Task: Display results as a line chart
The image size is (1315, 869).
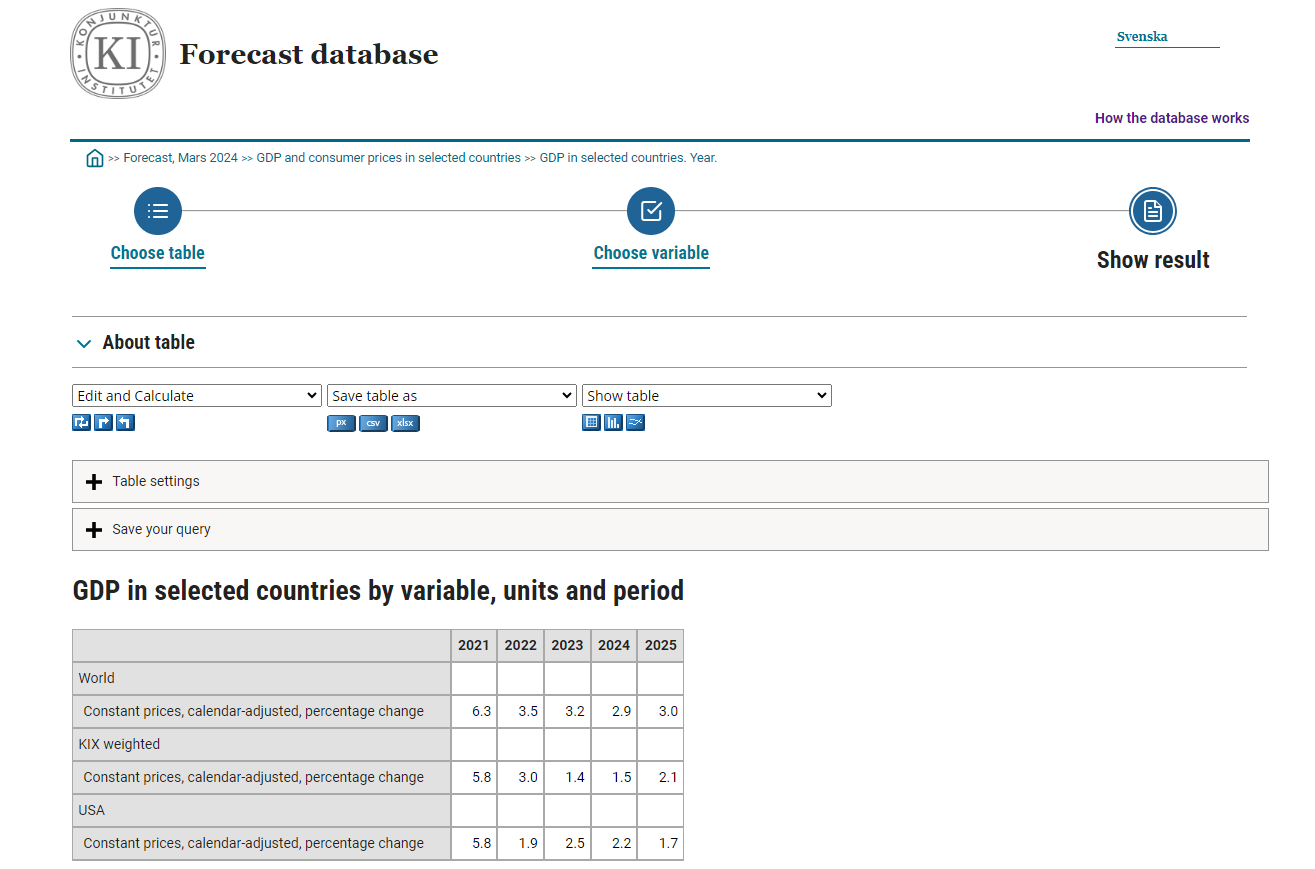Action: point(635,422)
